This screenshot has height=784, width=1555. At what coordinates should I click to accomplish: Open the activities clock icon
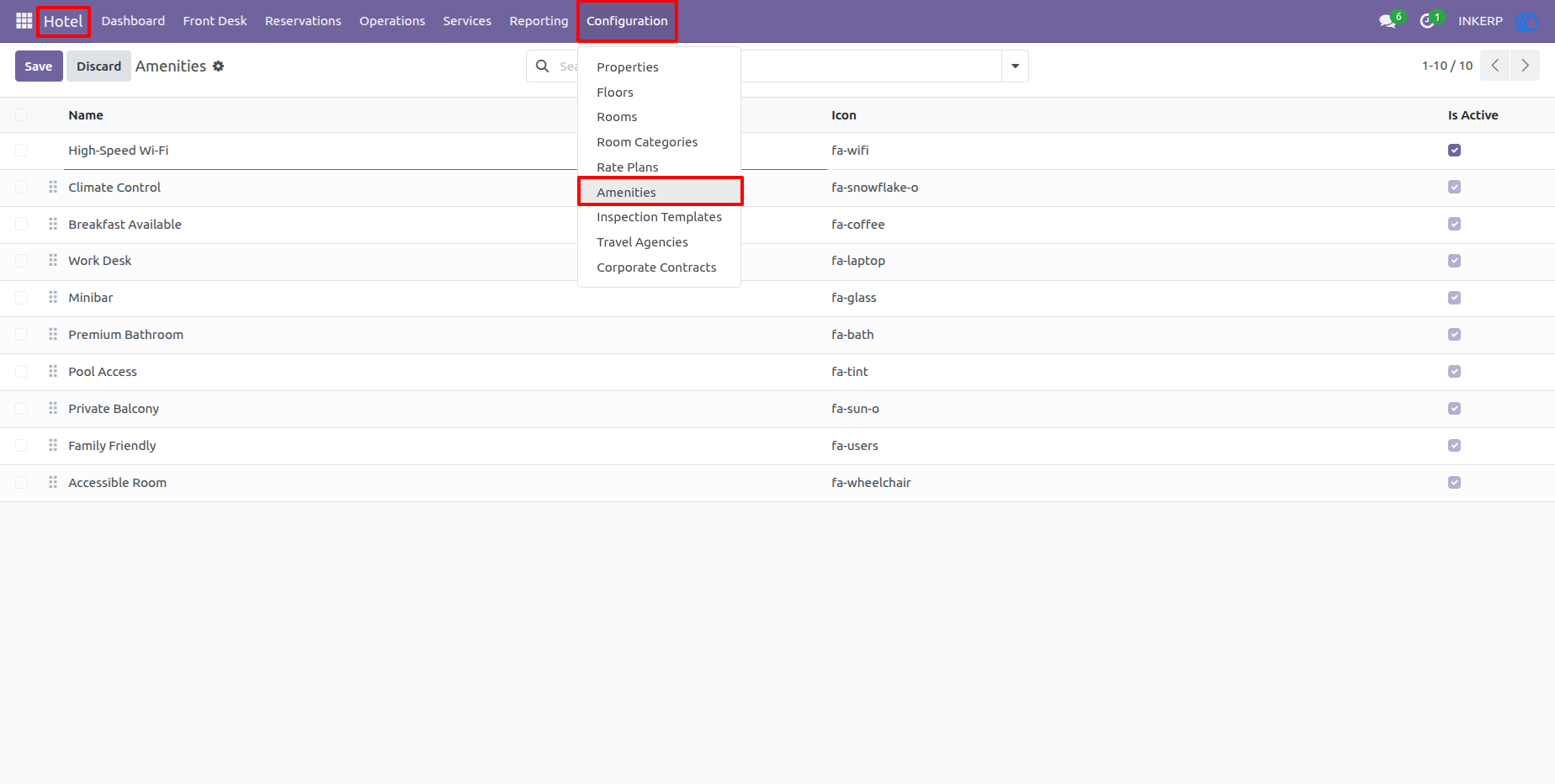pos(1427,21)
